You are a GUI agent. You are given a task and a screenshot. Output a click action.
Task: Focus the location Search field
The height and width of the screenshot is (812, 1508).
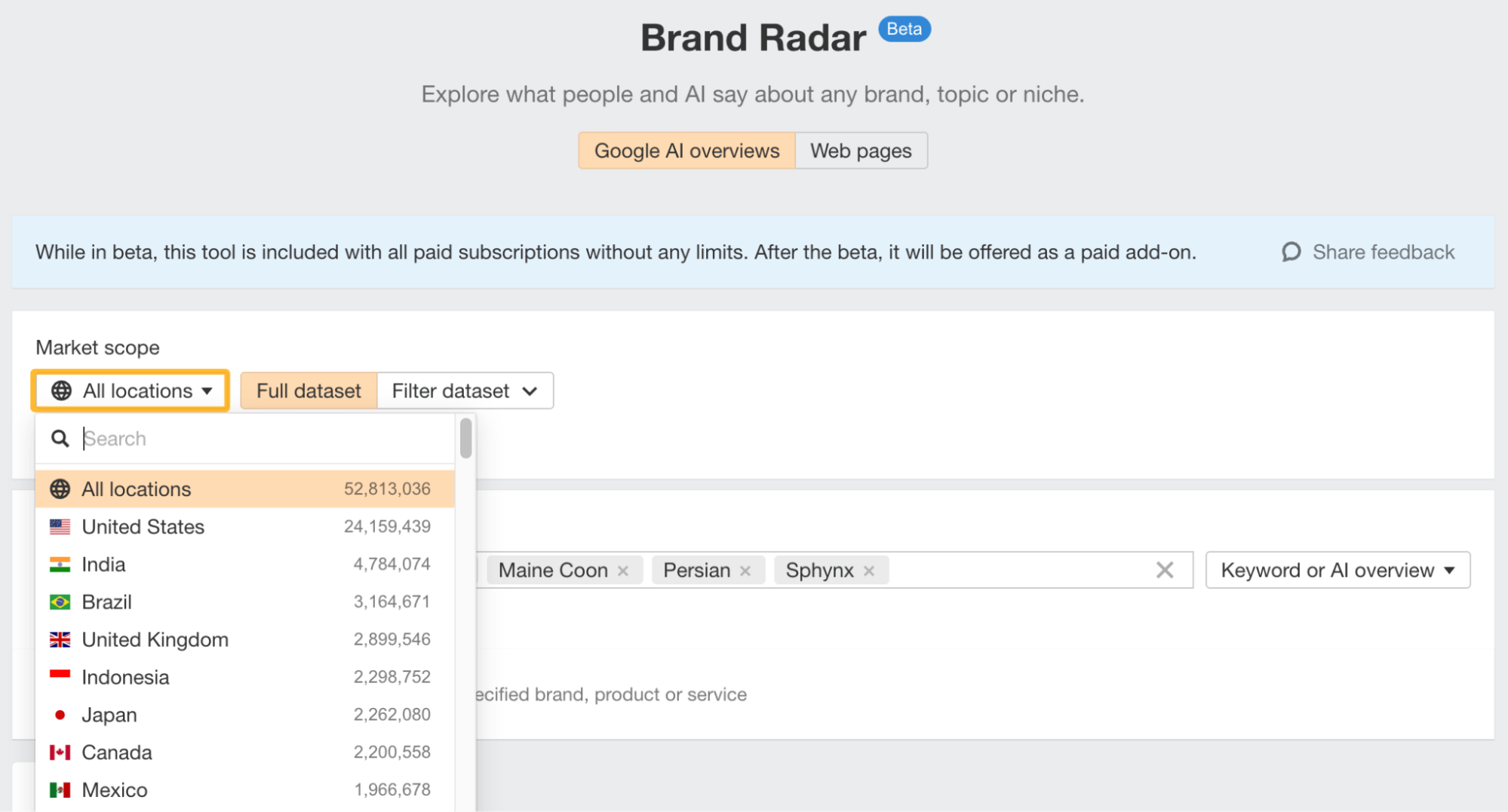264,439
